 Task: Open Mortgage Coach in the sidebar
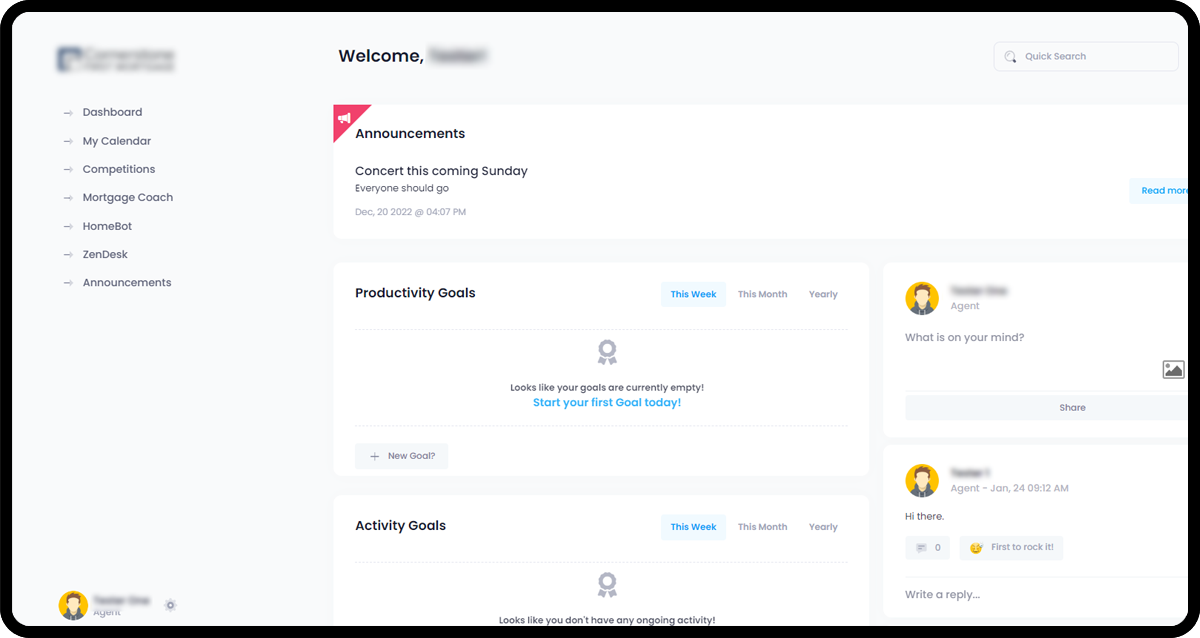[x=128, y=198]
